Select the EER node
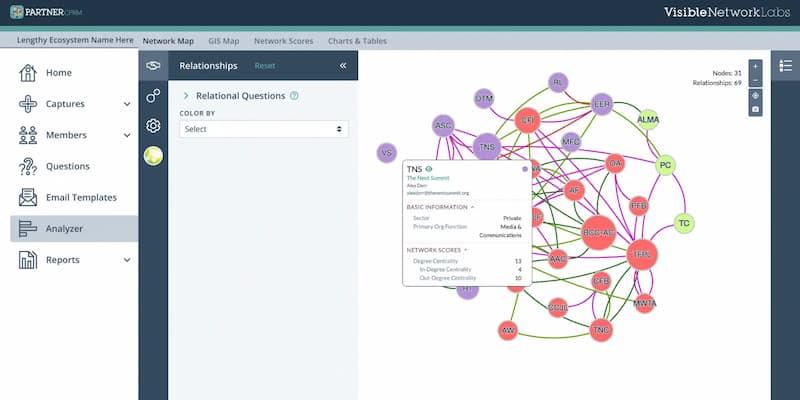This screenshot has height=400, width=800. (x=602, y=104)
